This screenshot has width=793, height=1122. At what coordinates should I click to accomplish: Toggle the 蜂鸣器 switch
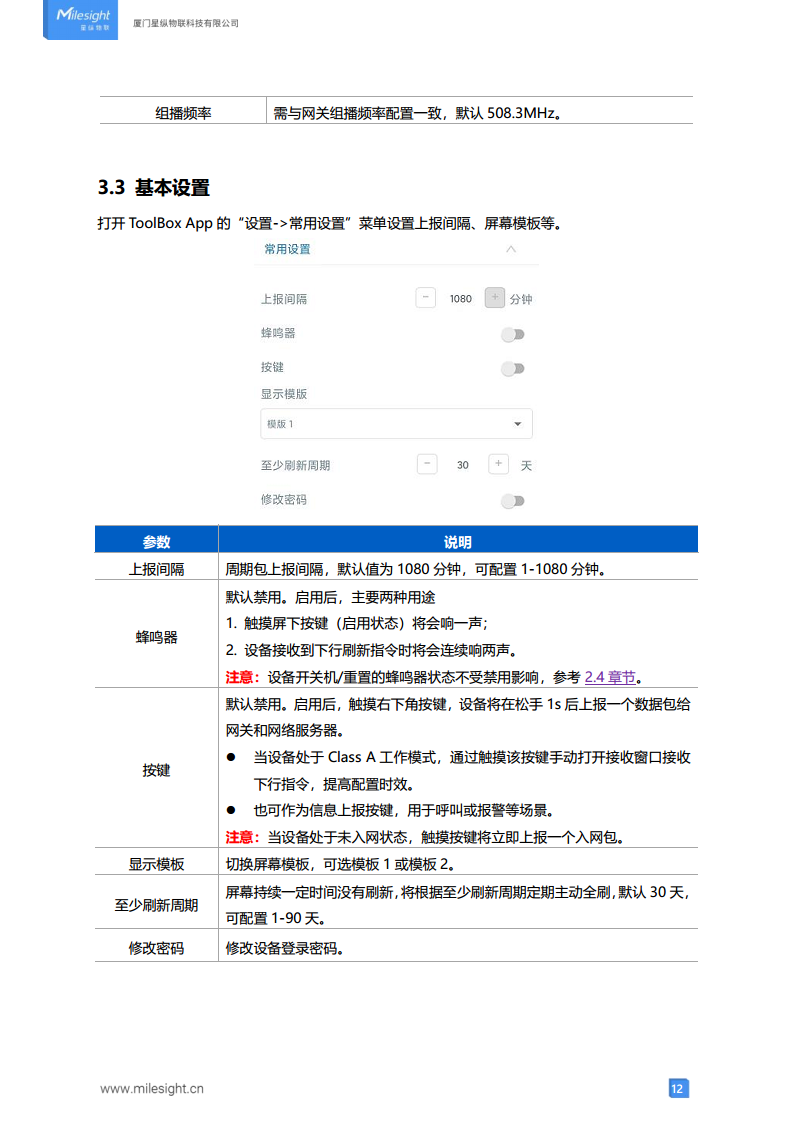[x=513, y=334]
